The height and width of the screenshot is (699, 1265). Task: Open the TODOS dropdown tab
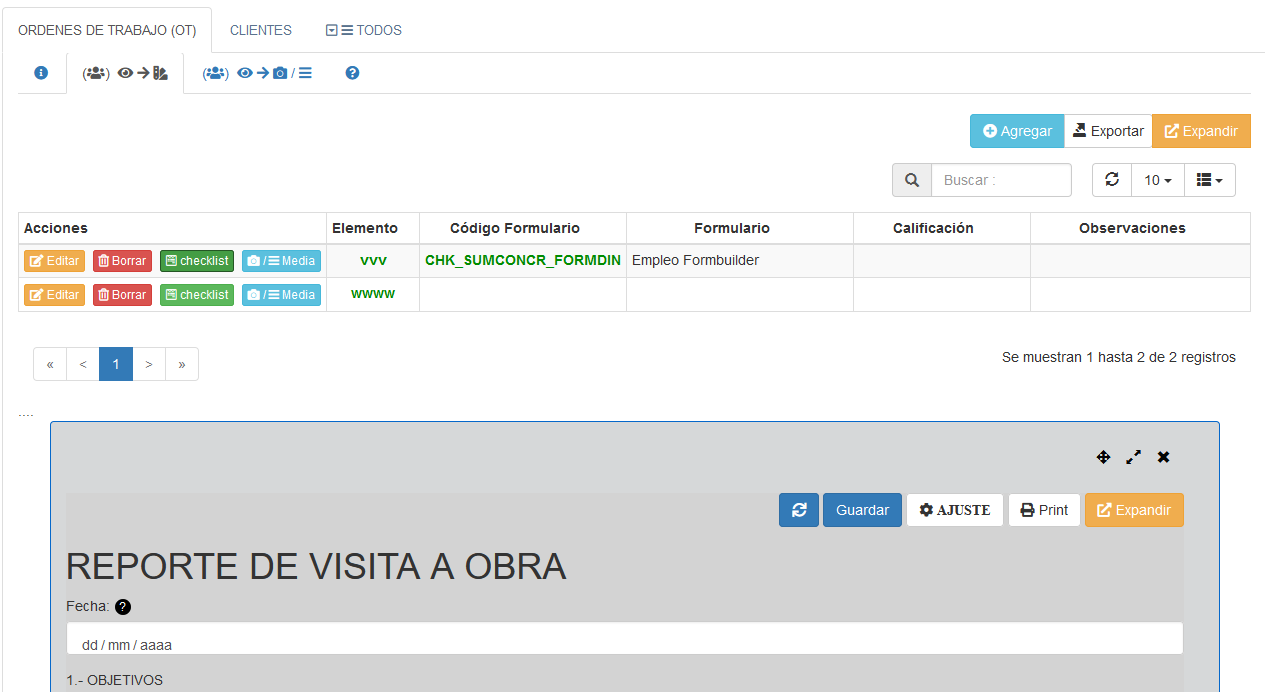pyautogui.click(x=364, y=30)
